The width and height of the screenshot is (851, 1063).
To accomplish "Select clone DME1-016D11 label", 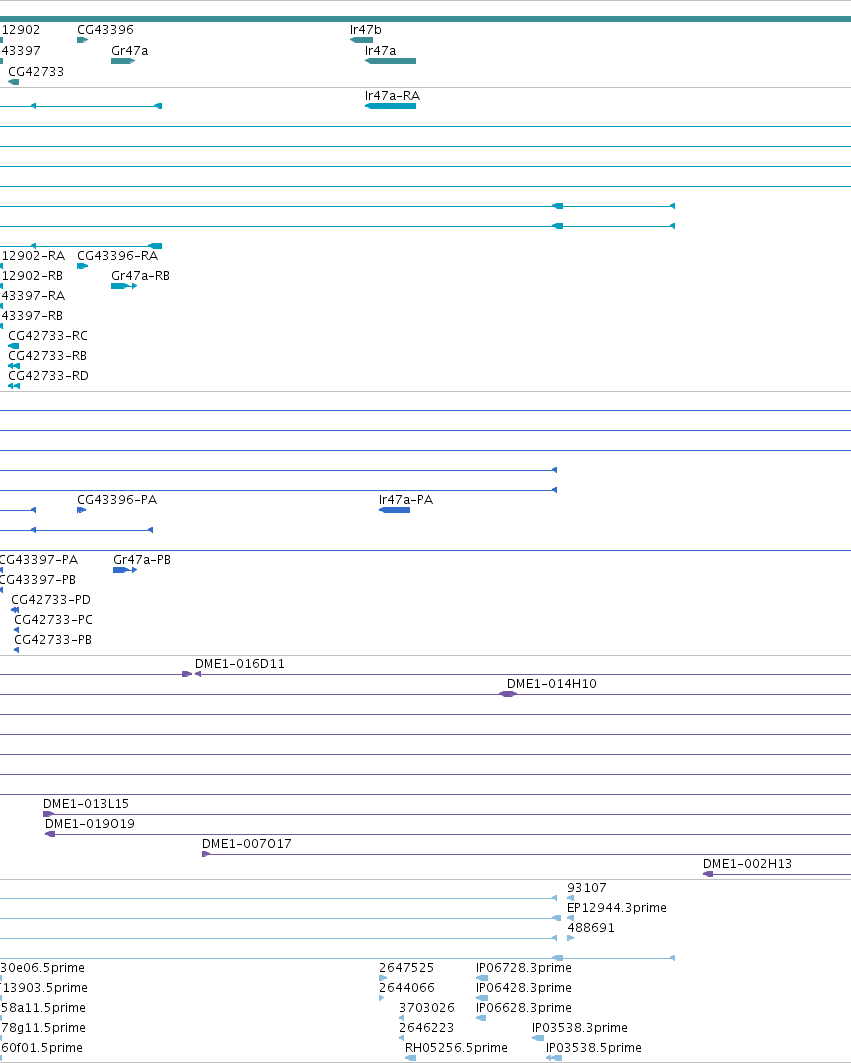I will [x=239, y=664].
